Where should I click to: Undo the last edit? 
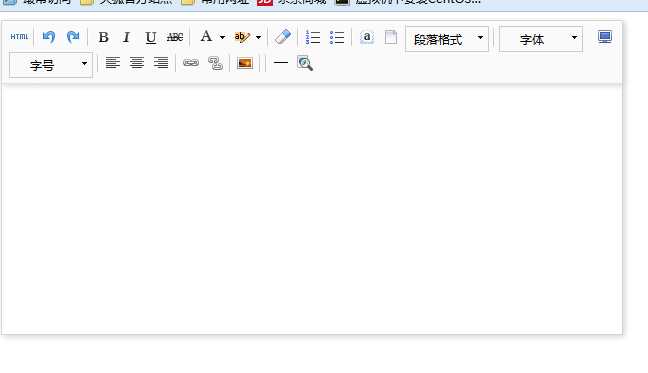(49, 37)
